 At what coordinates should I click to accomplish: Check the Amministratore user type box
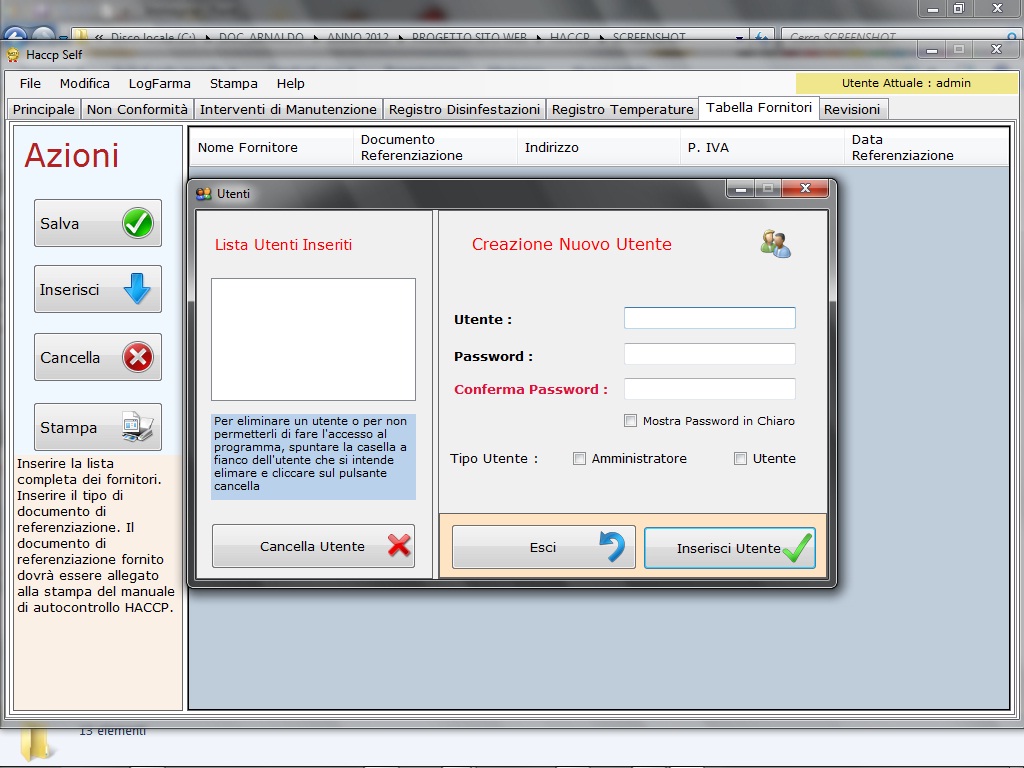click(x=579, y=459)
